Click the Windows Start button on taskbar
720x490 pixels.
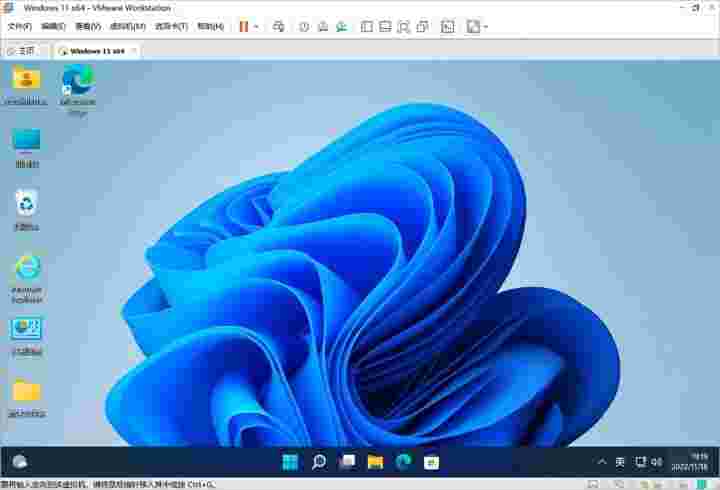tap(290, 461)
